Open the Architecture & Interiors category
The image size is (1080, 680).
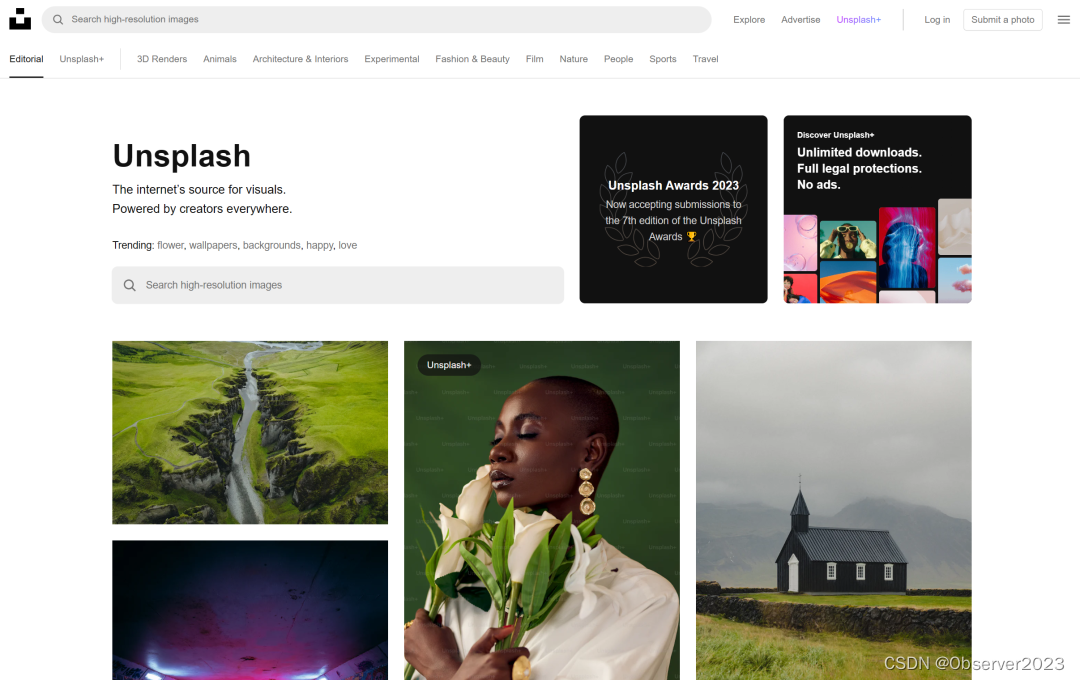click(300, 59)
